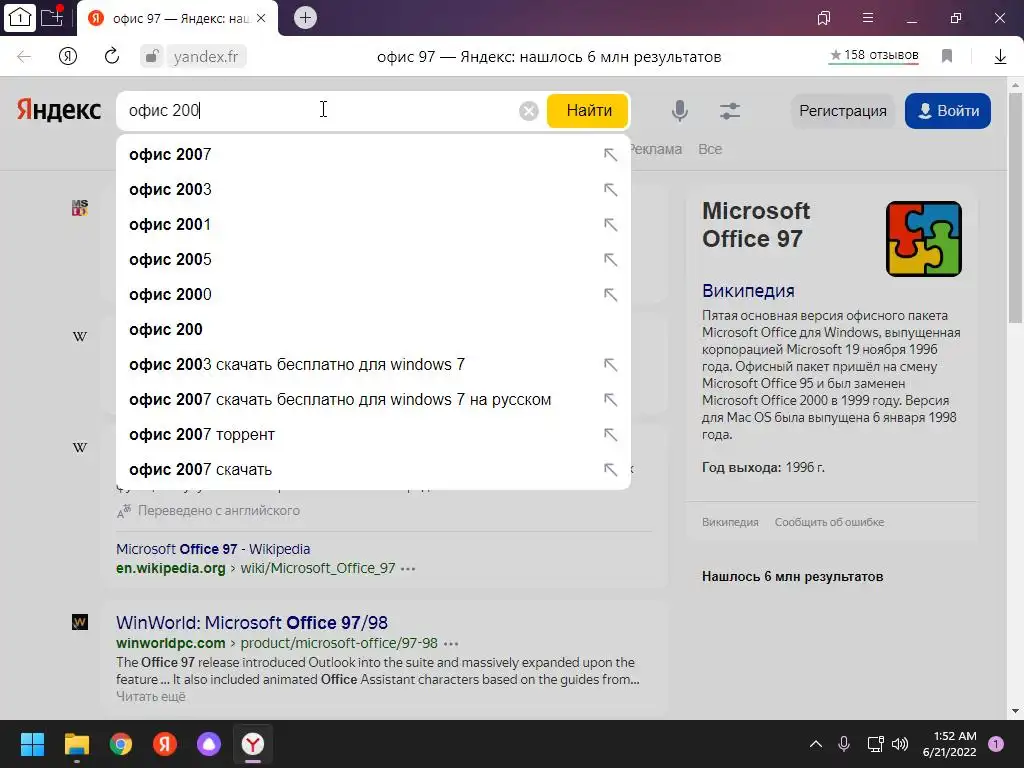The image size is (1024, 768).
Task: Insert 'офис 2007' into the query via its arrow
Action: [610, 155]
